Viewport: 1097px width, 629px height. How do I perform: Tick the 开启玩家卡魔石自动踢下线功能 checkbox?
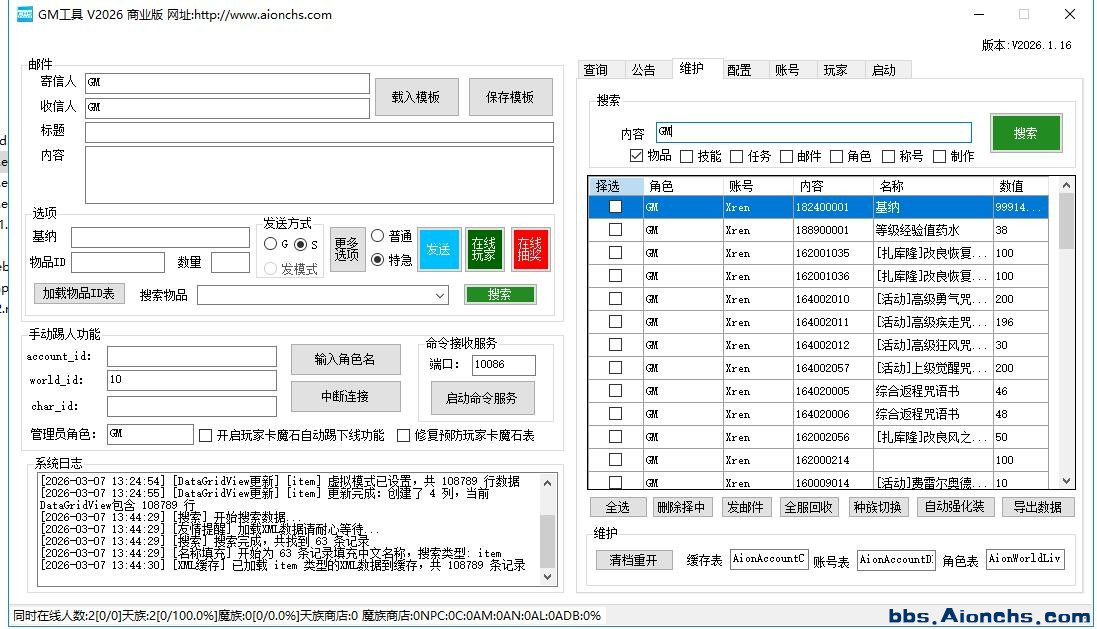(x=206, y=435)
